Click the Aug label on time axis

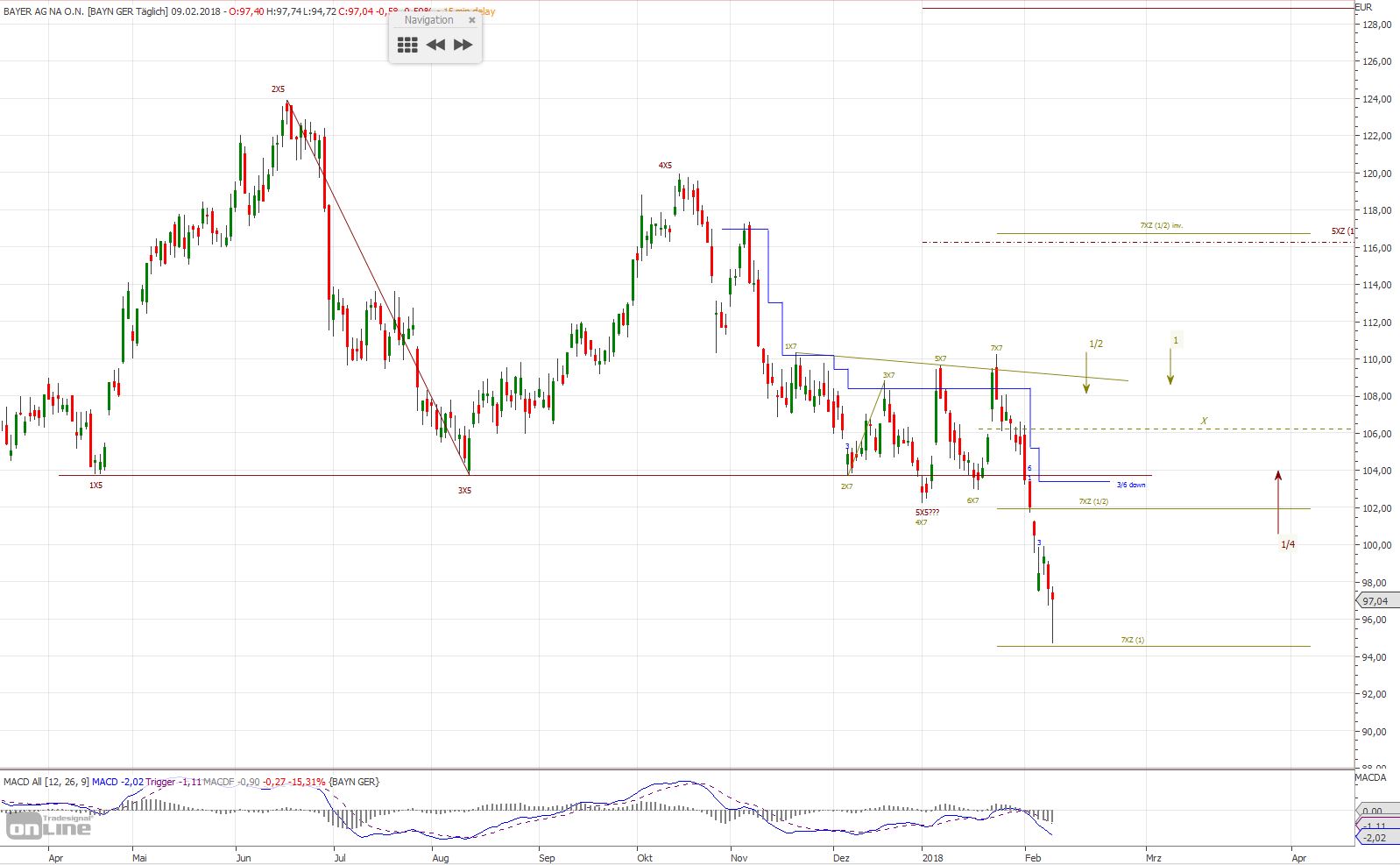pos(441,858)
